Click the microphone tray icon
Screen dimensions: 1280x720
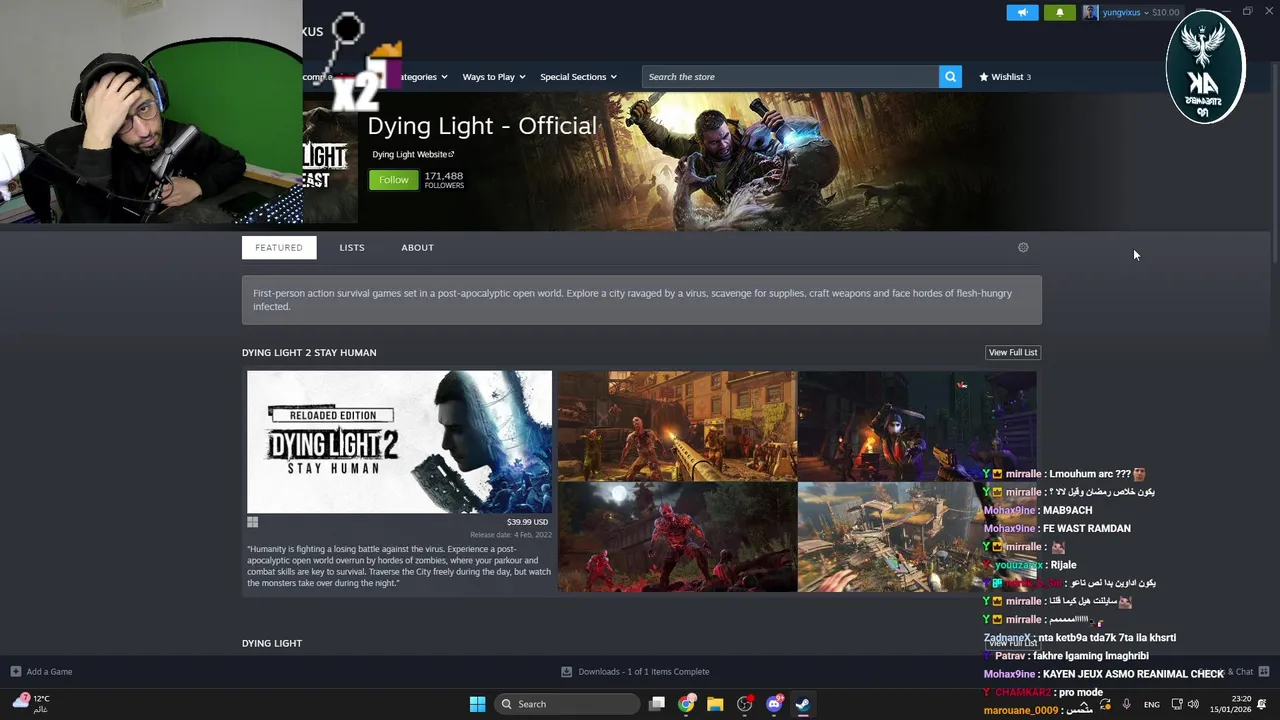(x=1126, y=704)
